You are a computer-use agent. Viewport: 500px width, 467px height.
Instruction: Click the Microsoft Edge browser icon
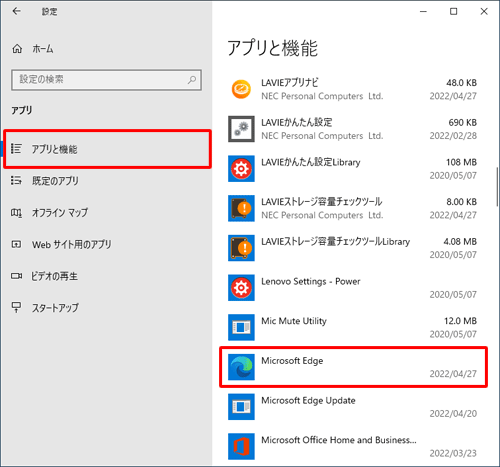point(241,367)
